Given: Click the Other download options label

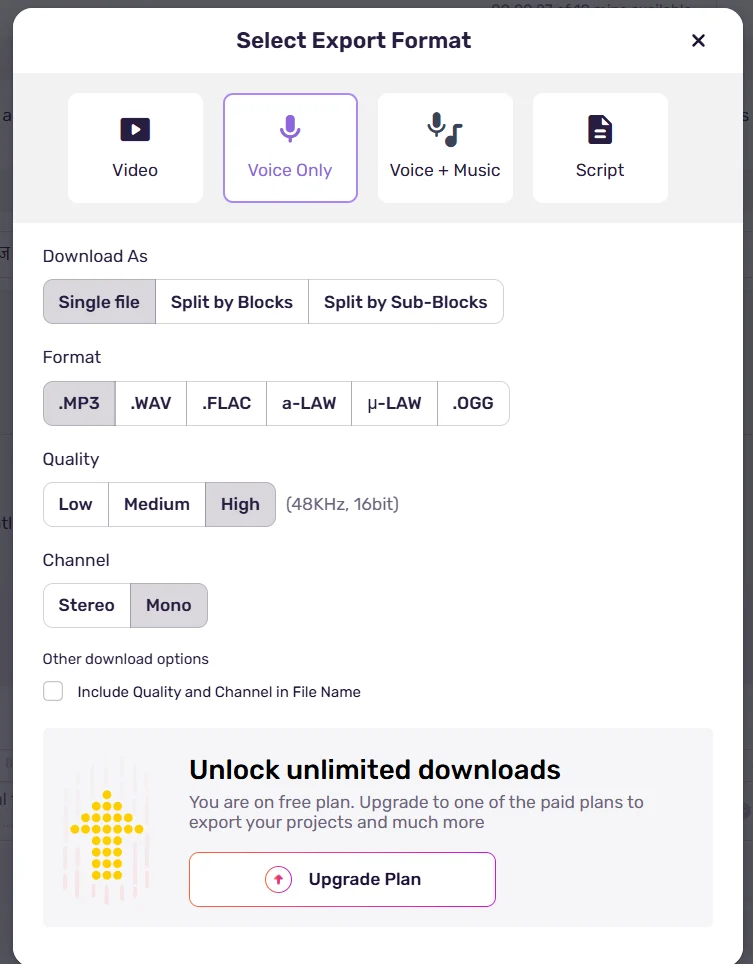Looking at the screenshot, I should pos(125,659).
